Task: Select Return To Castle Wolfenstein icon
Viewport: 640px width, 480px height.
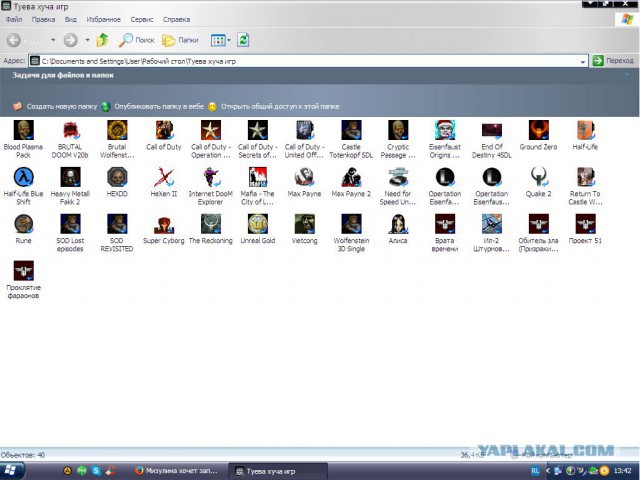Action: click(x=585, y=177)
